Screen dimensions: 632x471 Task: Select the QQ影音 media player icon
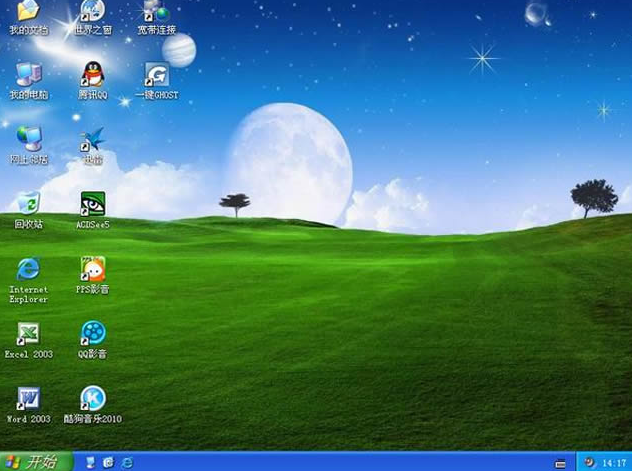pos(93,334)
